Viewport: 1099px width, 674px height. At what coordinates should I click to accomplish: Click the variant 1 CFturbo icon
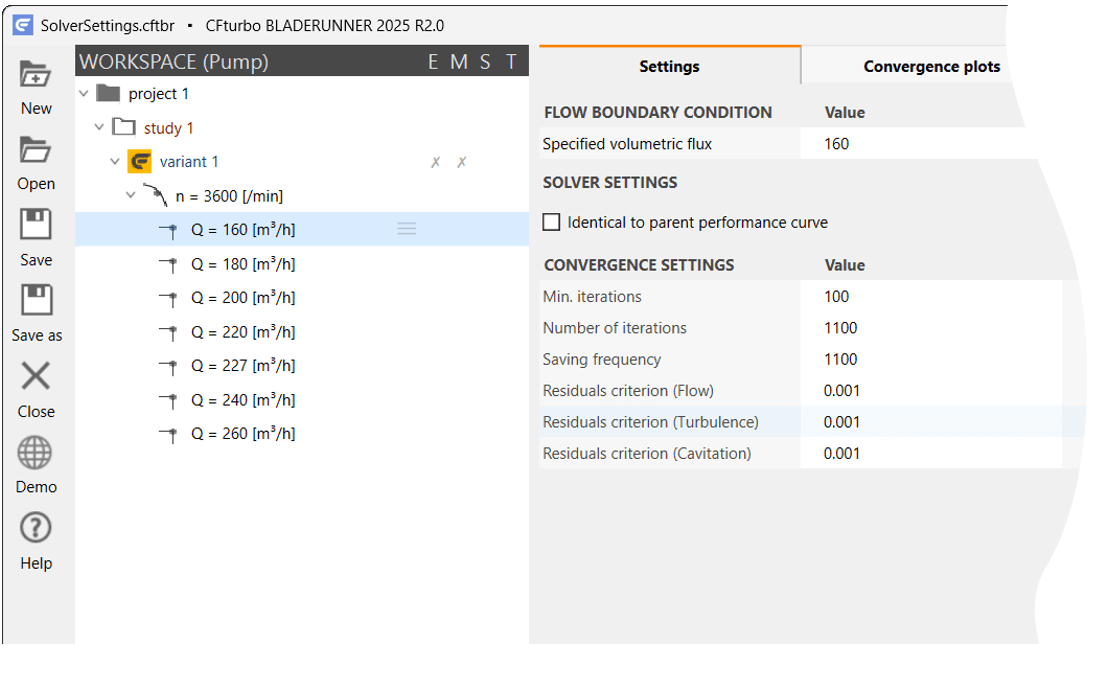(139, 162)
